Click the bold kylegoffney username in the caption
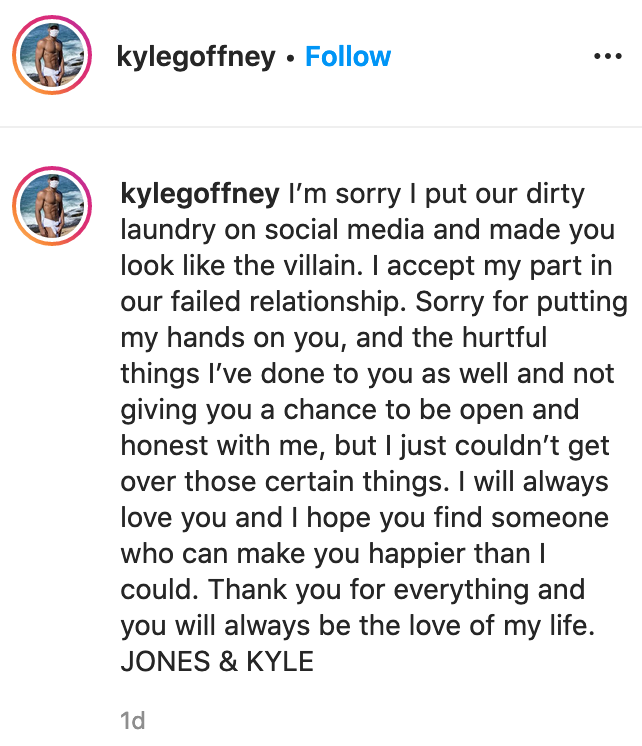The width and height of the screenshot is (642, 746). (x=199, y=193)
